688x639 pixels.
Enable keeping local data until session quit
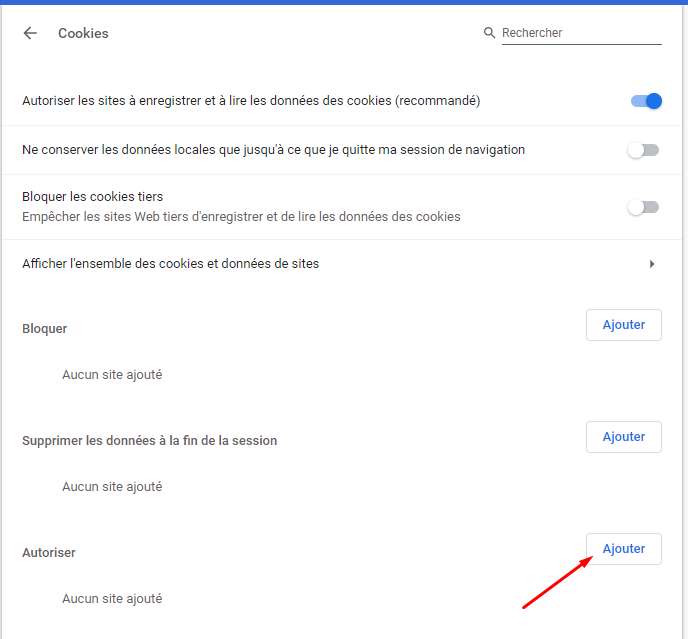[643, 150]
